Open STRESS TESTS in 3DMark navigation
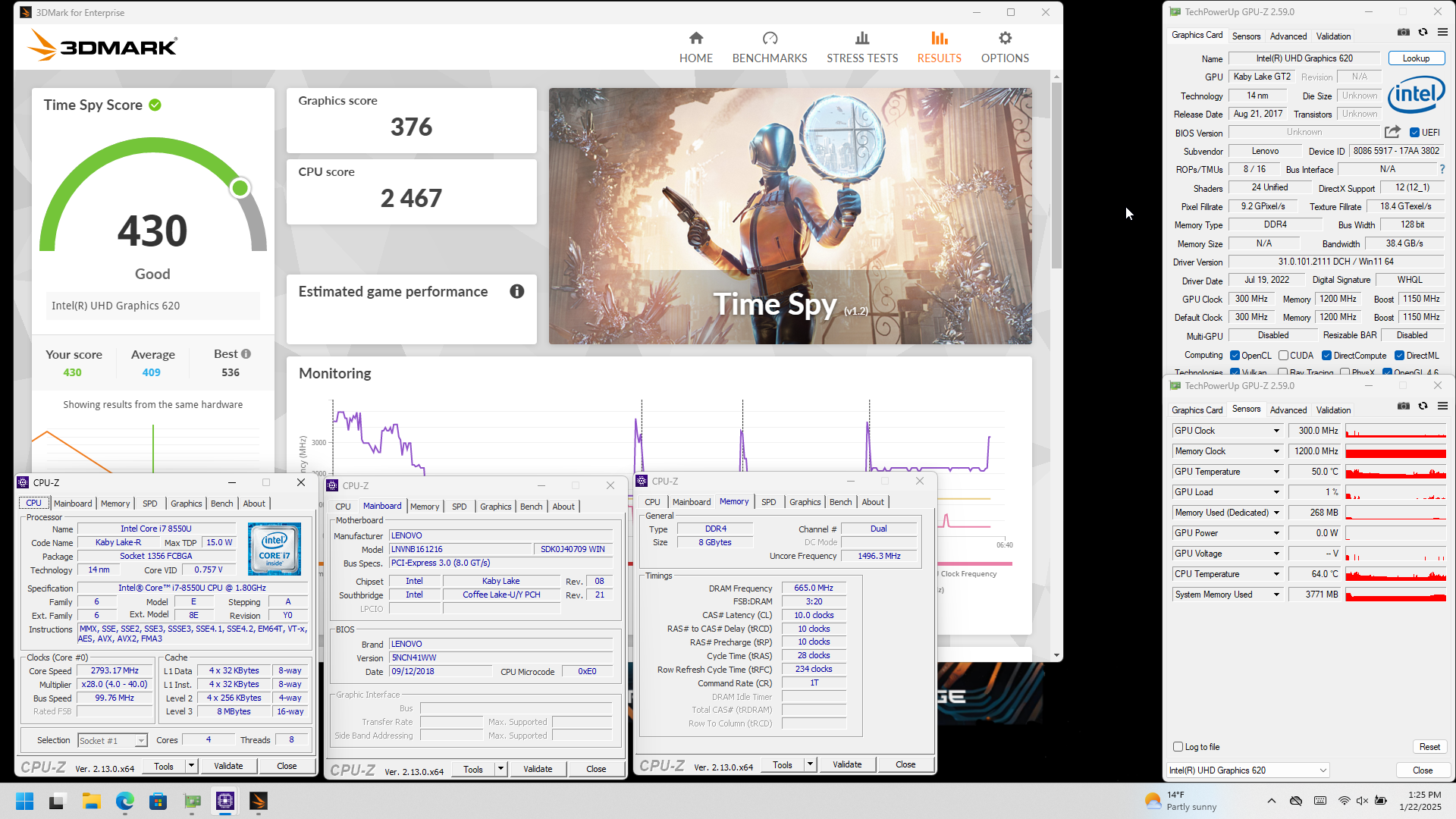The width and height of the screenshot is (1456, 819). [862, 47]
